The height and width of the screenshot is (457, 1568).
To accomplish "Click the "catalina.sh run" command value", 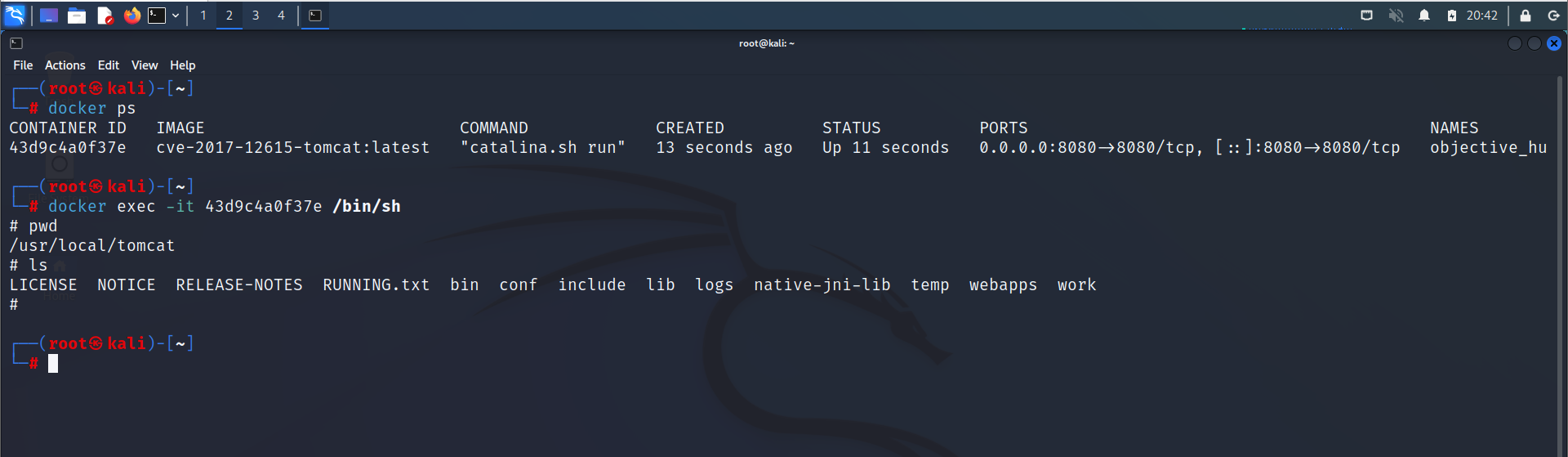I will pos(543,147).
